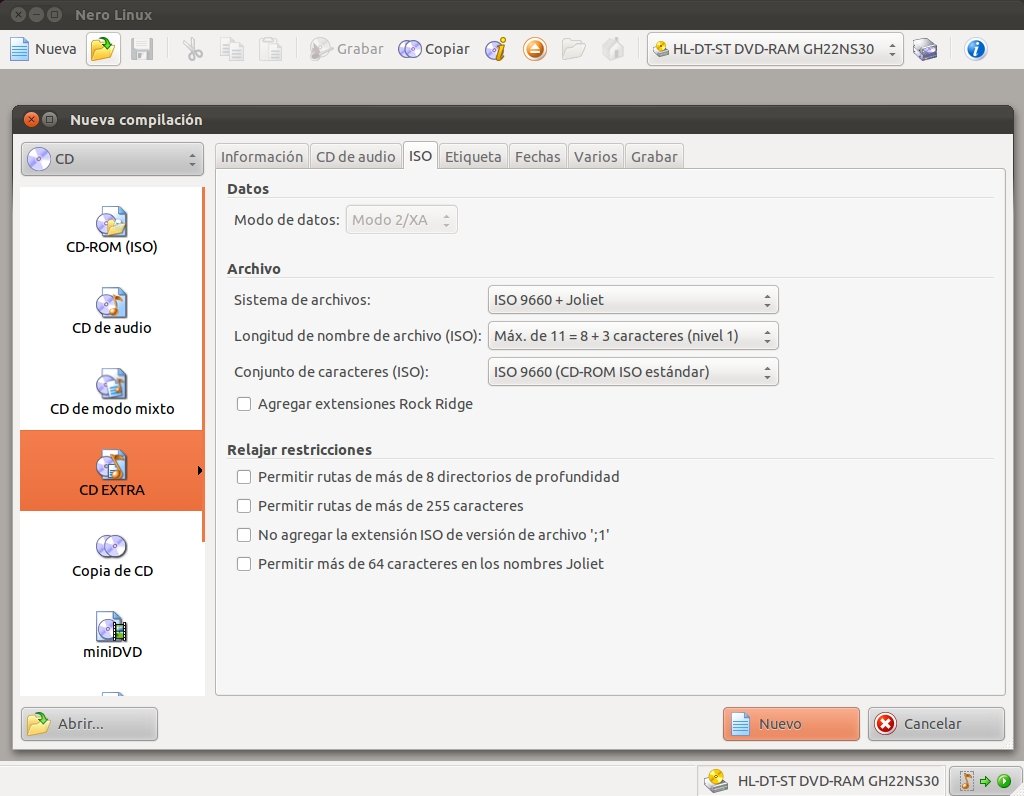Switch to the Información tab
This screenshot has height=796, width=1024.
pyautogui.click(x=262, y=157)
